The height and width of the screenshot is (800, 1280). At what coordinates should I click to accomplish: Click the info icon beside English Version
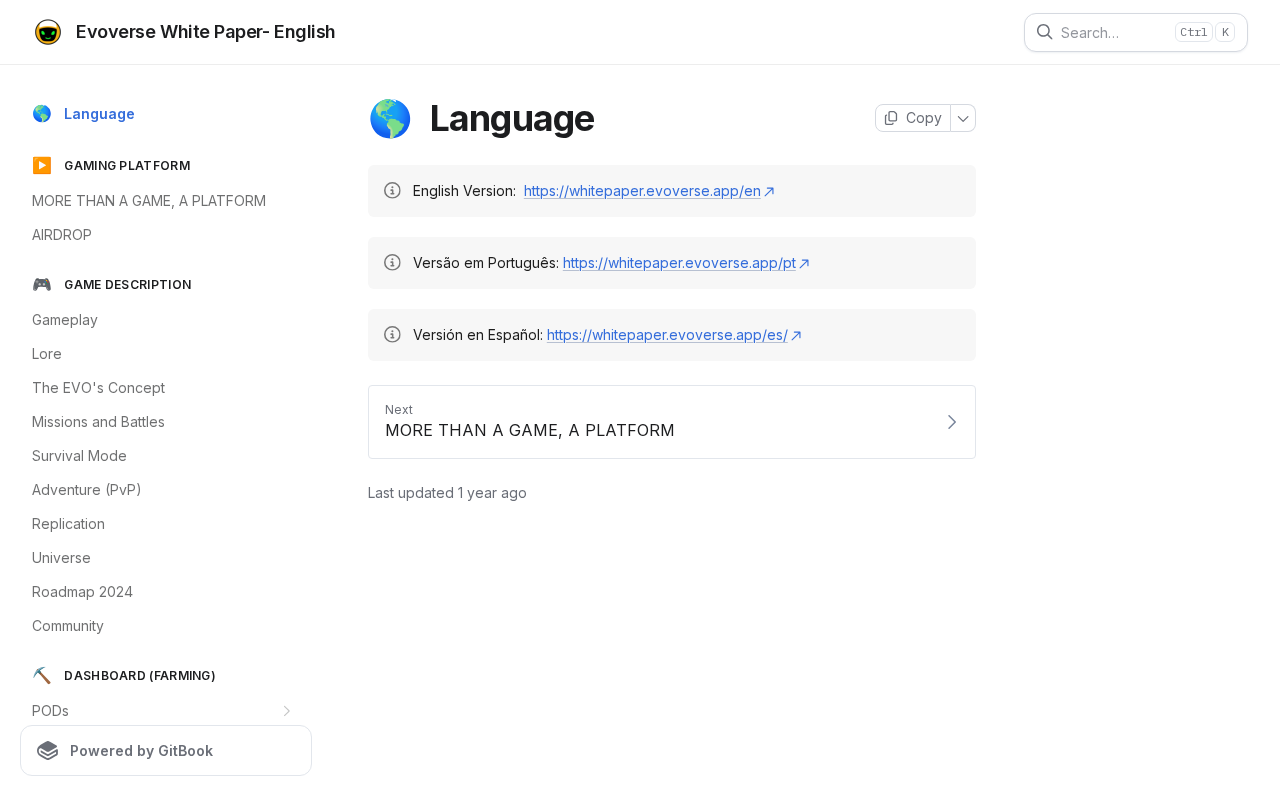click(x=392, y=190)
